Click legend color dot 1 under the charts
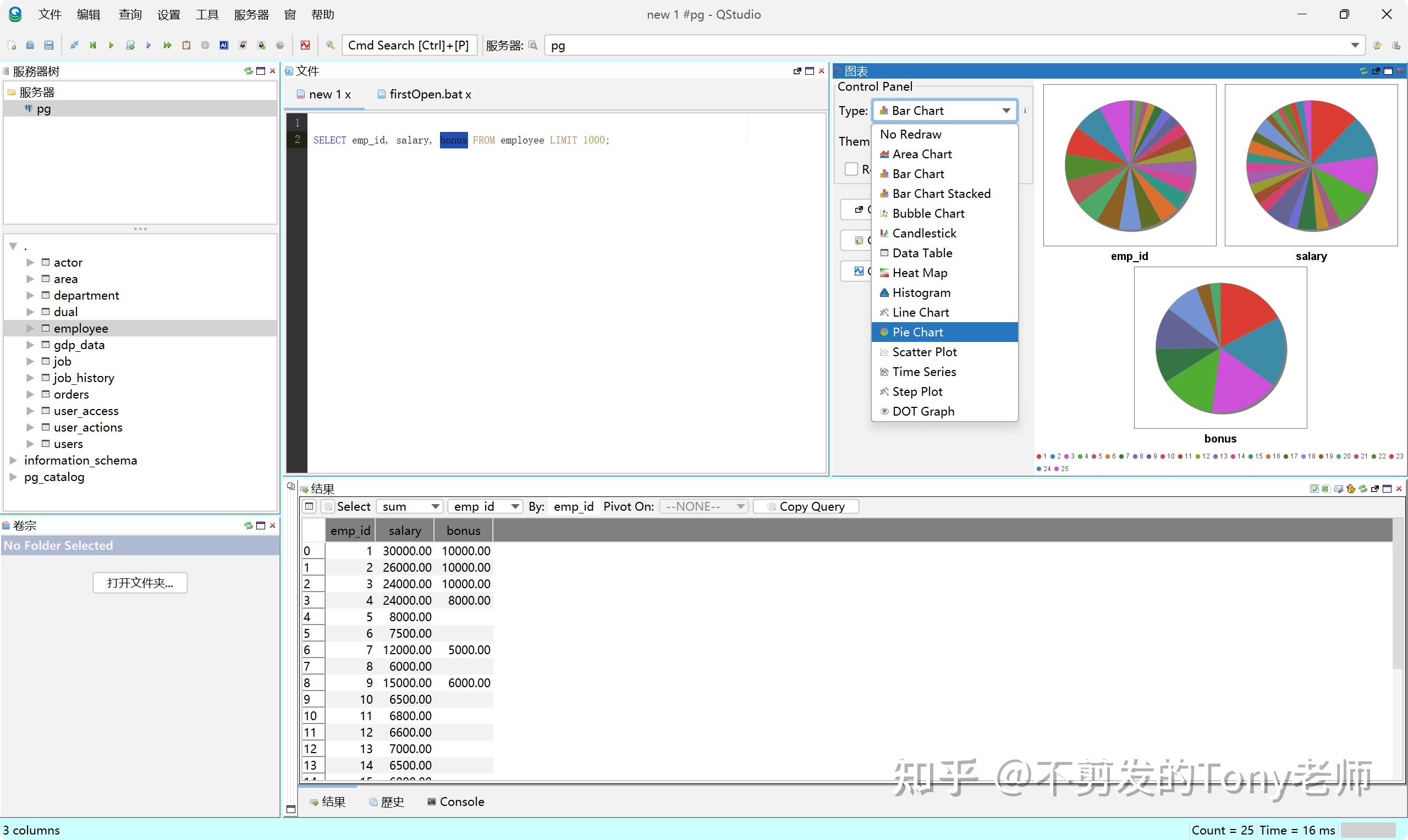This screenshot has width=1408, height=840. [1041, 456]
